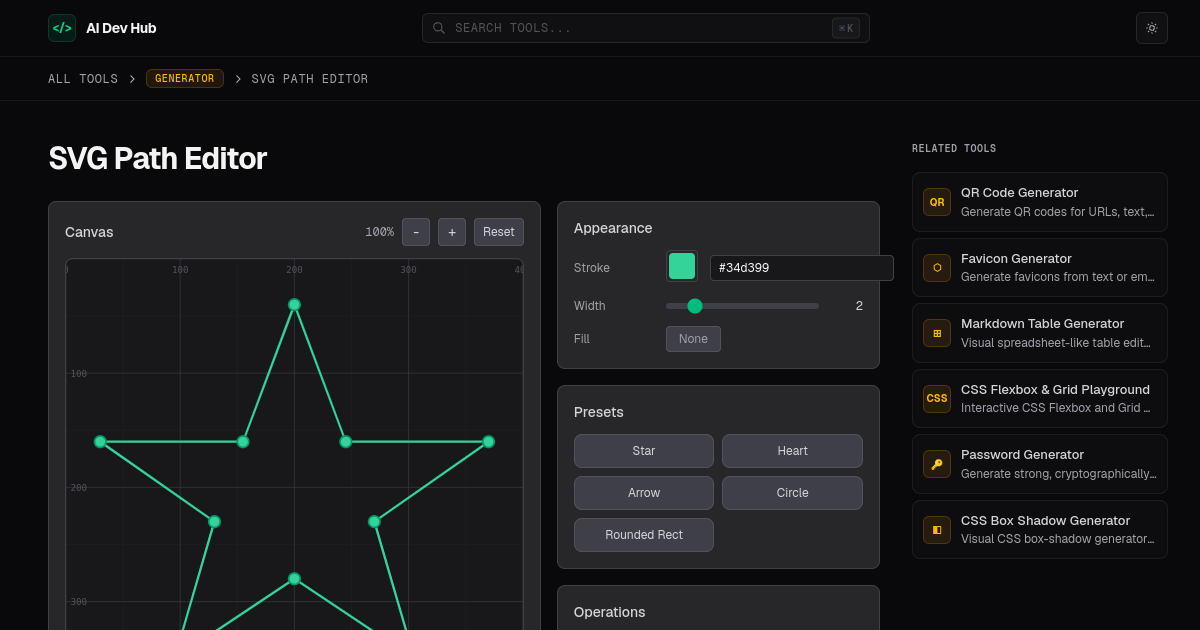Click the search magnifier icon
Viewport: 1200px width, 630px height.
point(439,28)
